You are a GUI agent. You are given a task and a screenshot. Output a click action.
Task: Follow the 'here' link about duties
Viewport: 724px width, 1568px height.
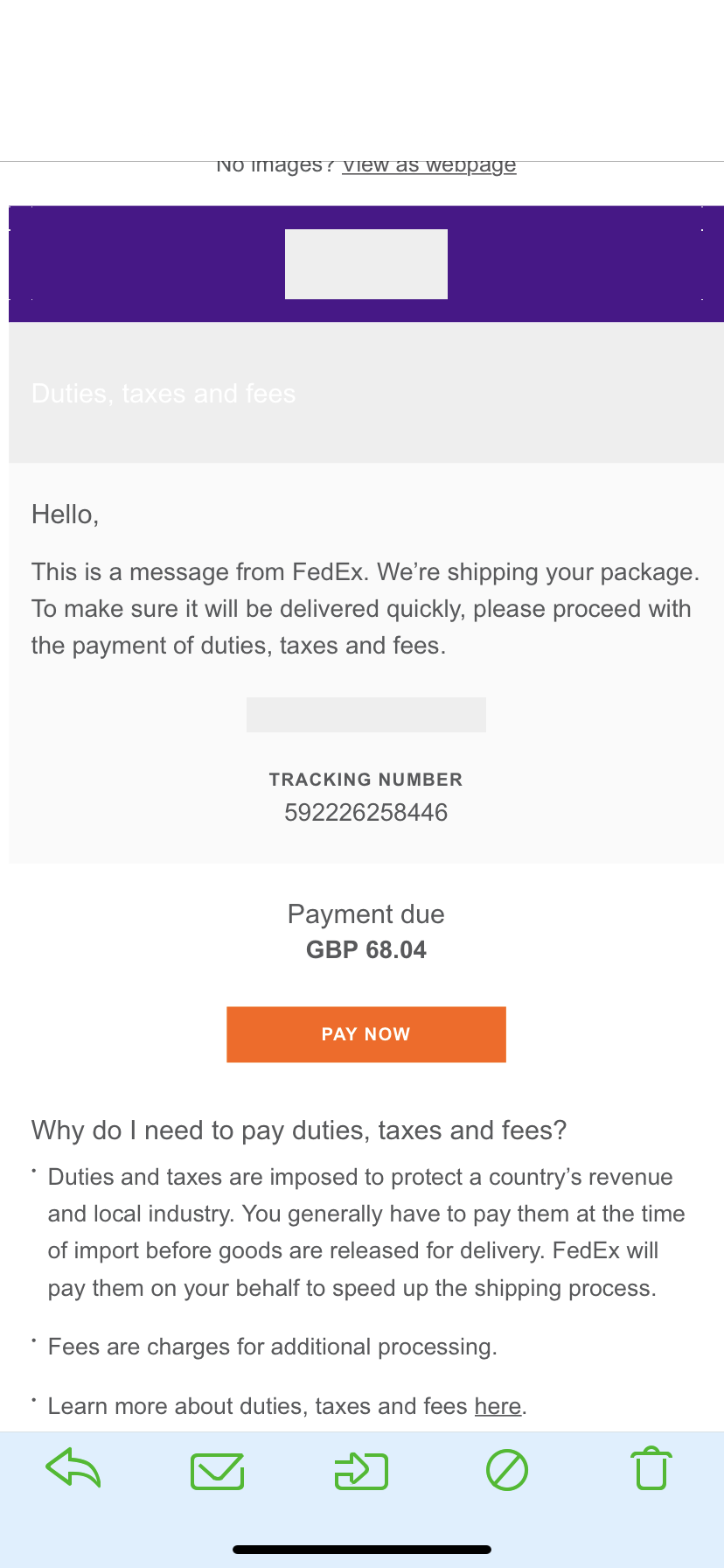pos(498,1405)
